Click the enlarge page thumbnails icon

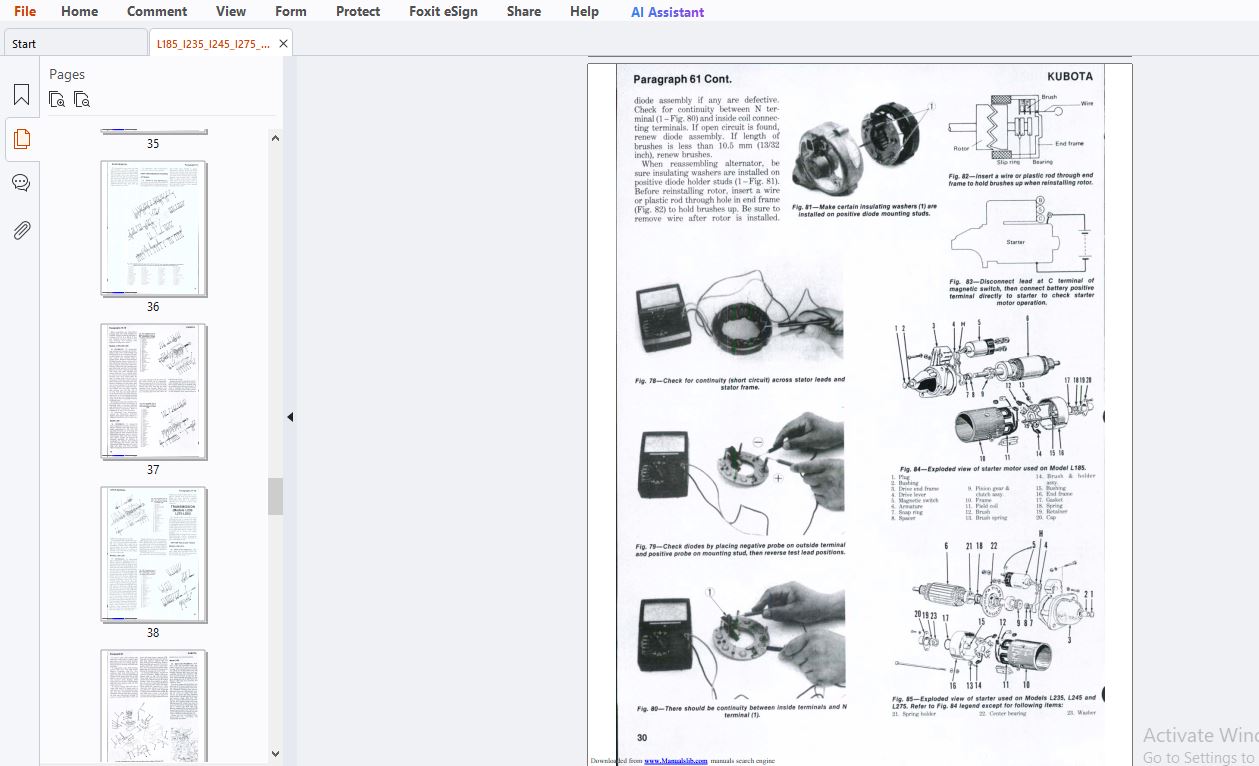(x=57, y=99)
